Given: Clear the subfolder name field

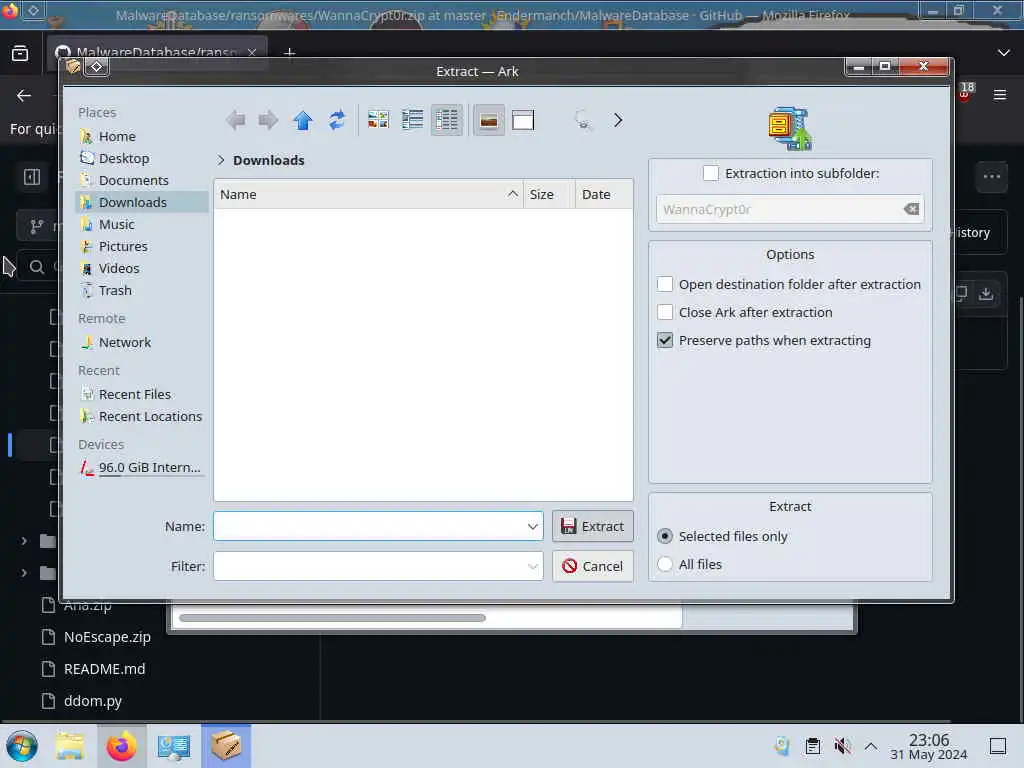Looking at the screenshot, I should click(x=911, y=209).
